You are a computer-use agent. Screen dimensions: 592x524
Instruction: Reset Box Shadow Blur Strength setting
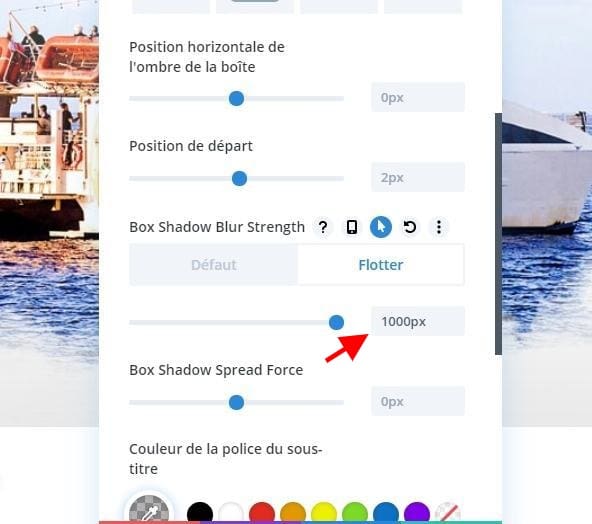(x=410, y=227)
